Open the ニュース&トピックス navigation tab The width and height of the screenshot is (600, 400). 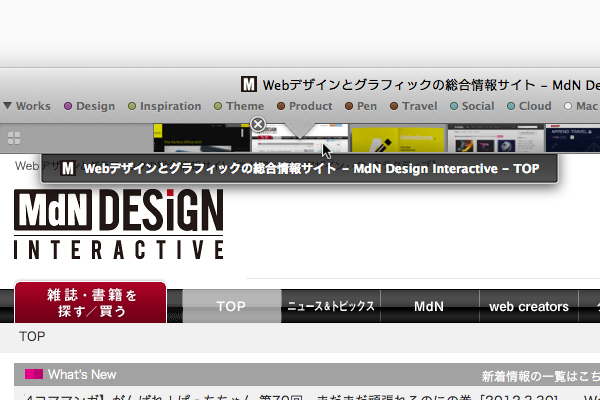pyautogui.click(x=331, y=306)
